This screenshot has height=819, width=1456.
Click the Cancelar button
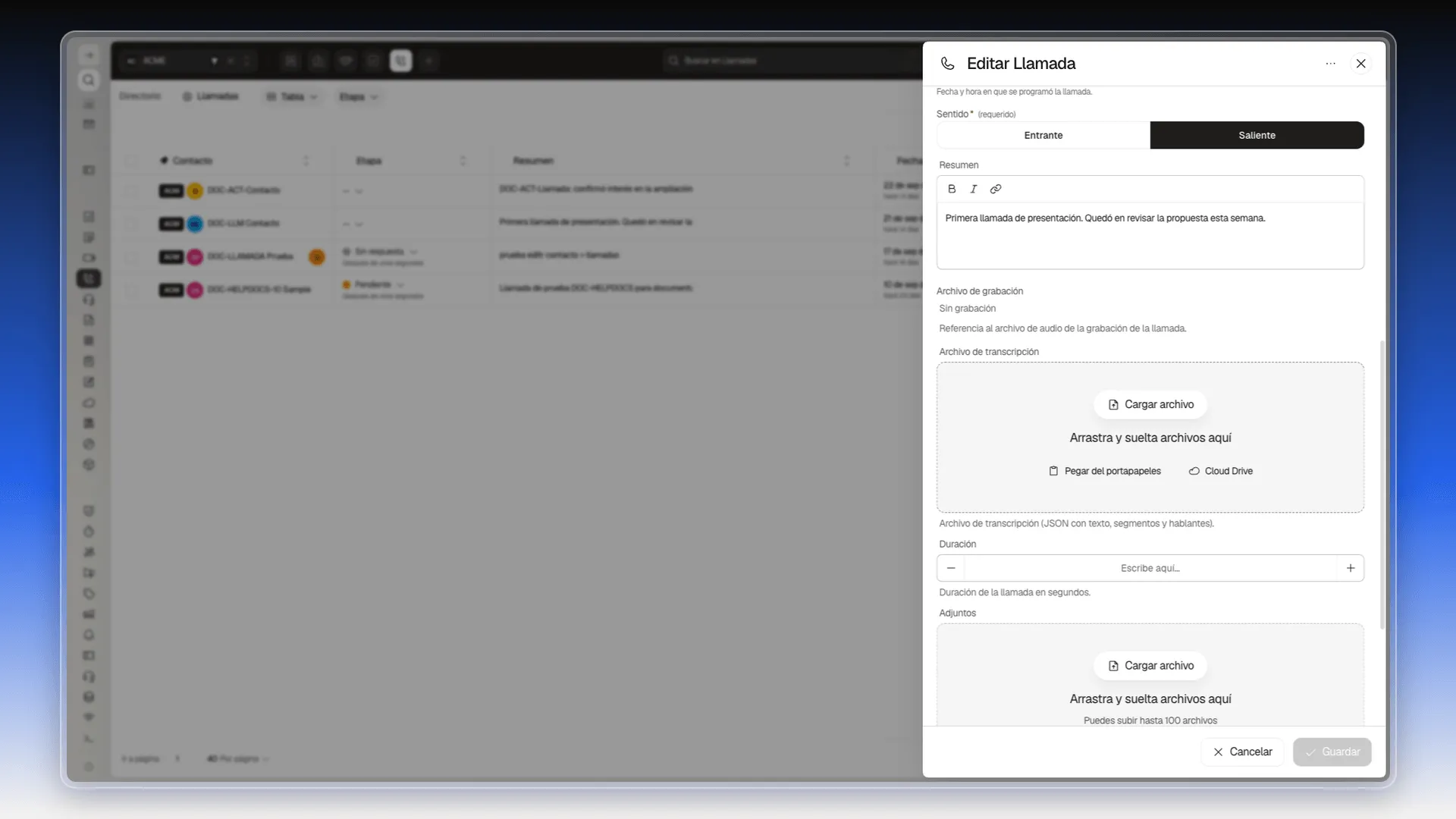coord(1242,752)
